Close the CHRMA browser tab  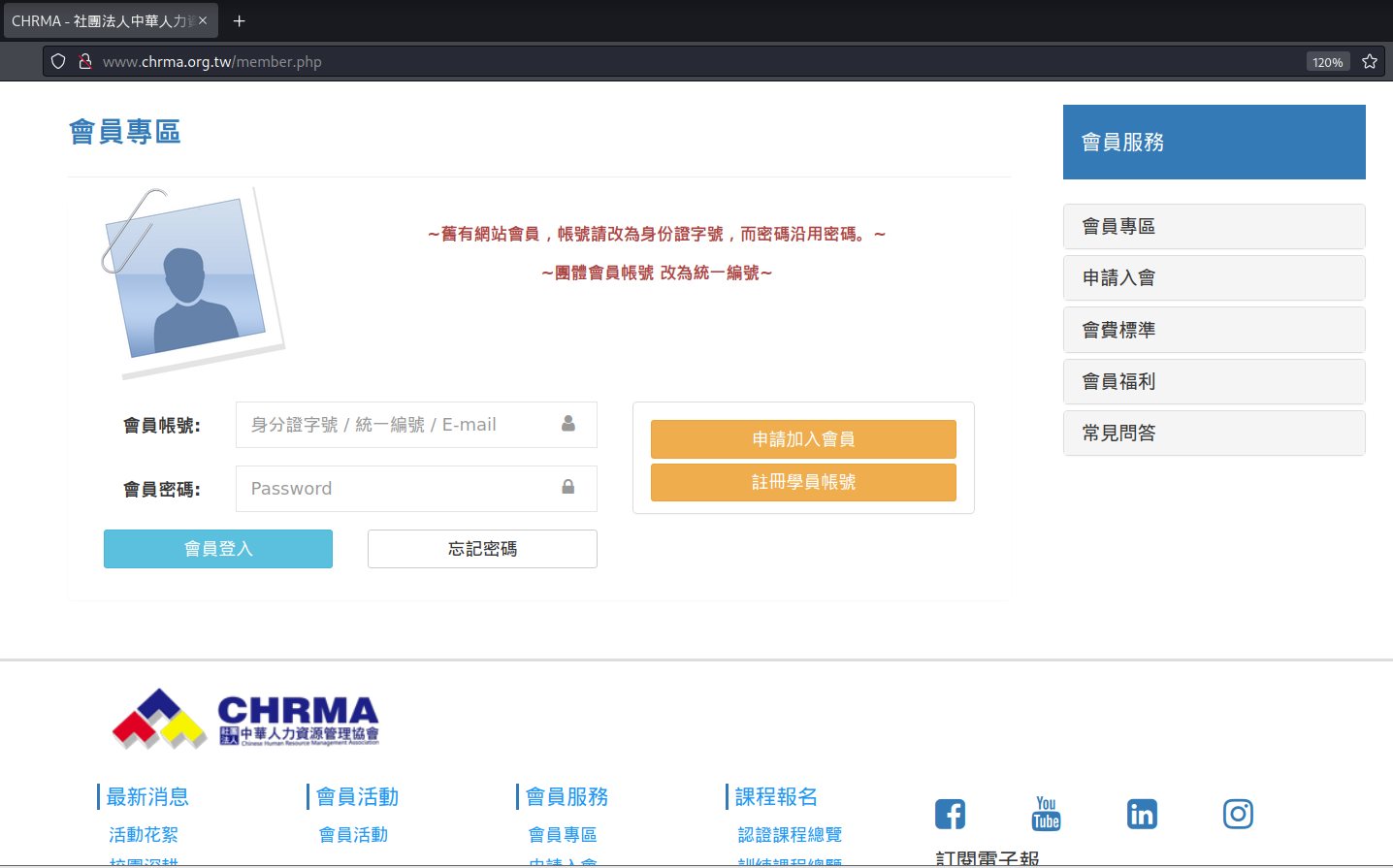tap(203, 20)
